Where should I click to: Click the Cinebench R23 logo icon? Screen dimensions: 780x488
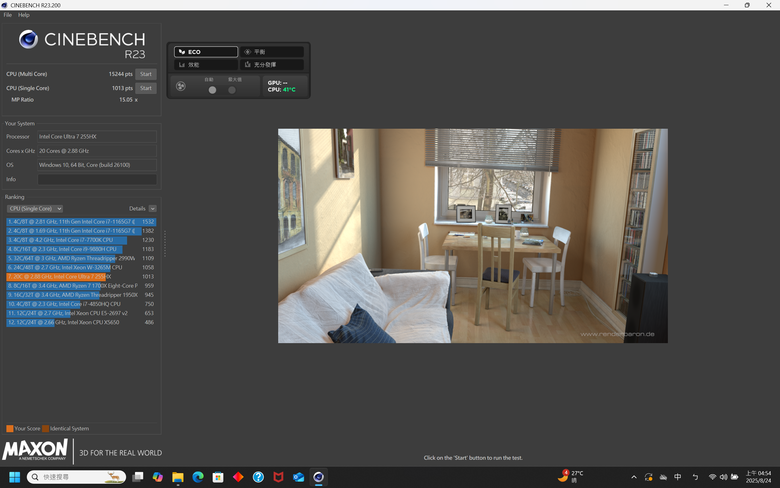click(x=28, y=39)
